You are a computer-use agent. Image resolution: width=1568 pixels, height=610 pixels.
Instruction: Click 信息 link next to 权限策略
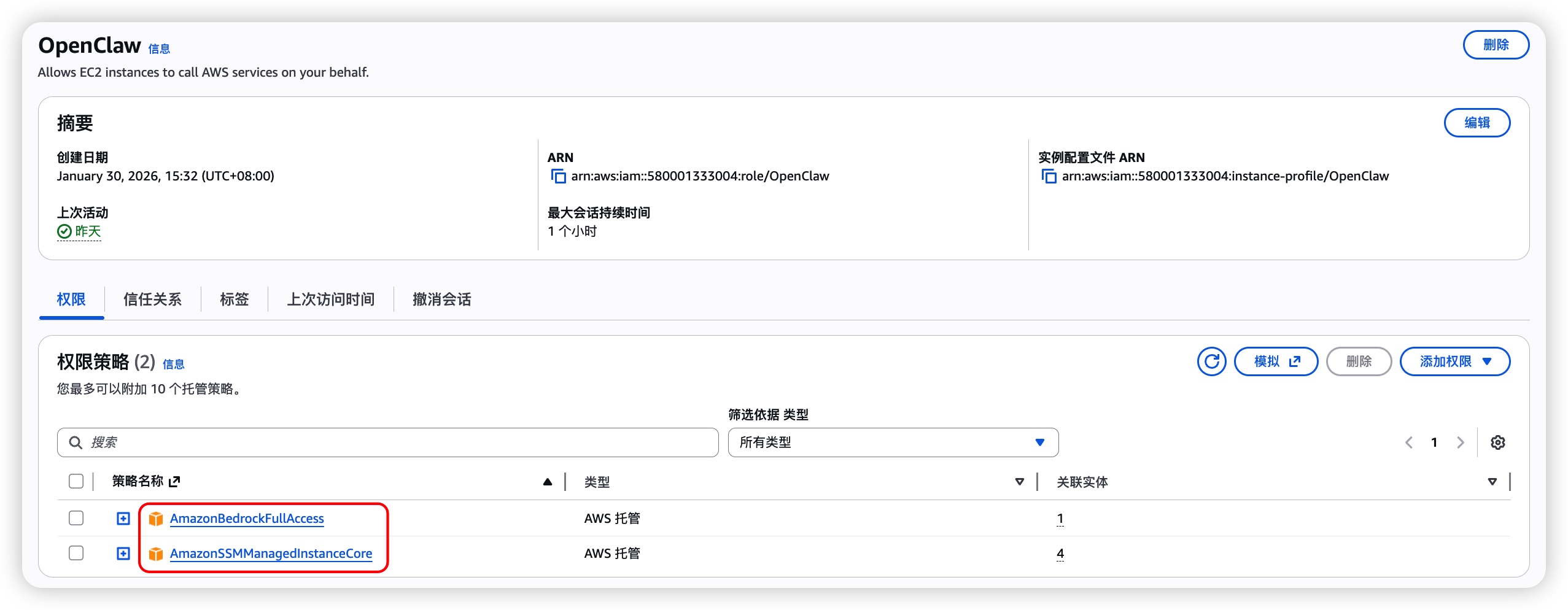point(173,365)
